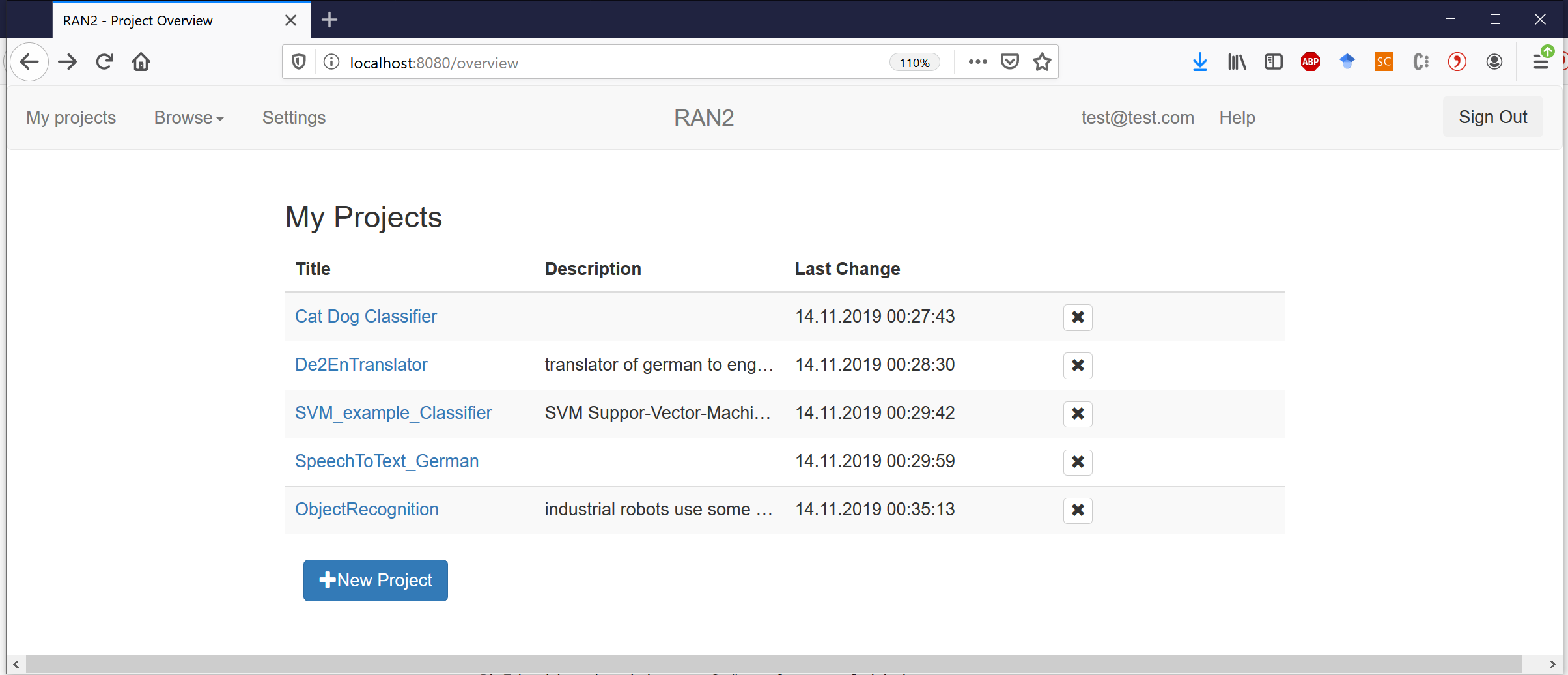
Task: Click the 'translator of german to eng…' description
Action: point(659,365)
